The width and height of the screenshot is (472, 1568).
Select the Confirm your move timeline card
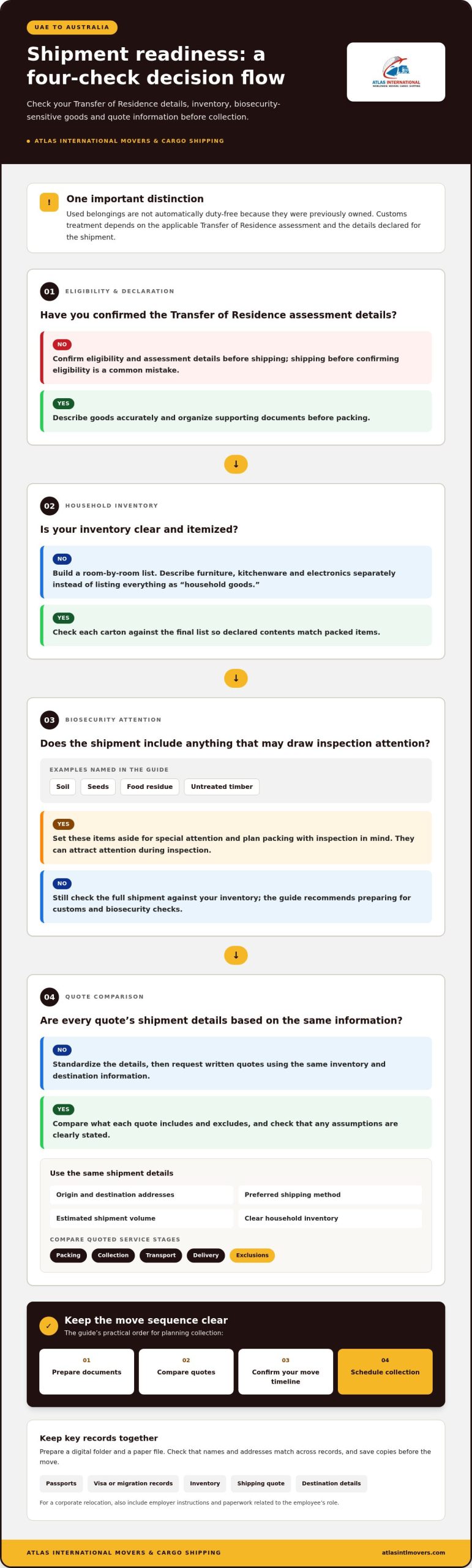(x=285, y=1371)
